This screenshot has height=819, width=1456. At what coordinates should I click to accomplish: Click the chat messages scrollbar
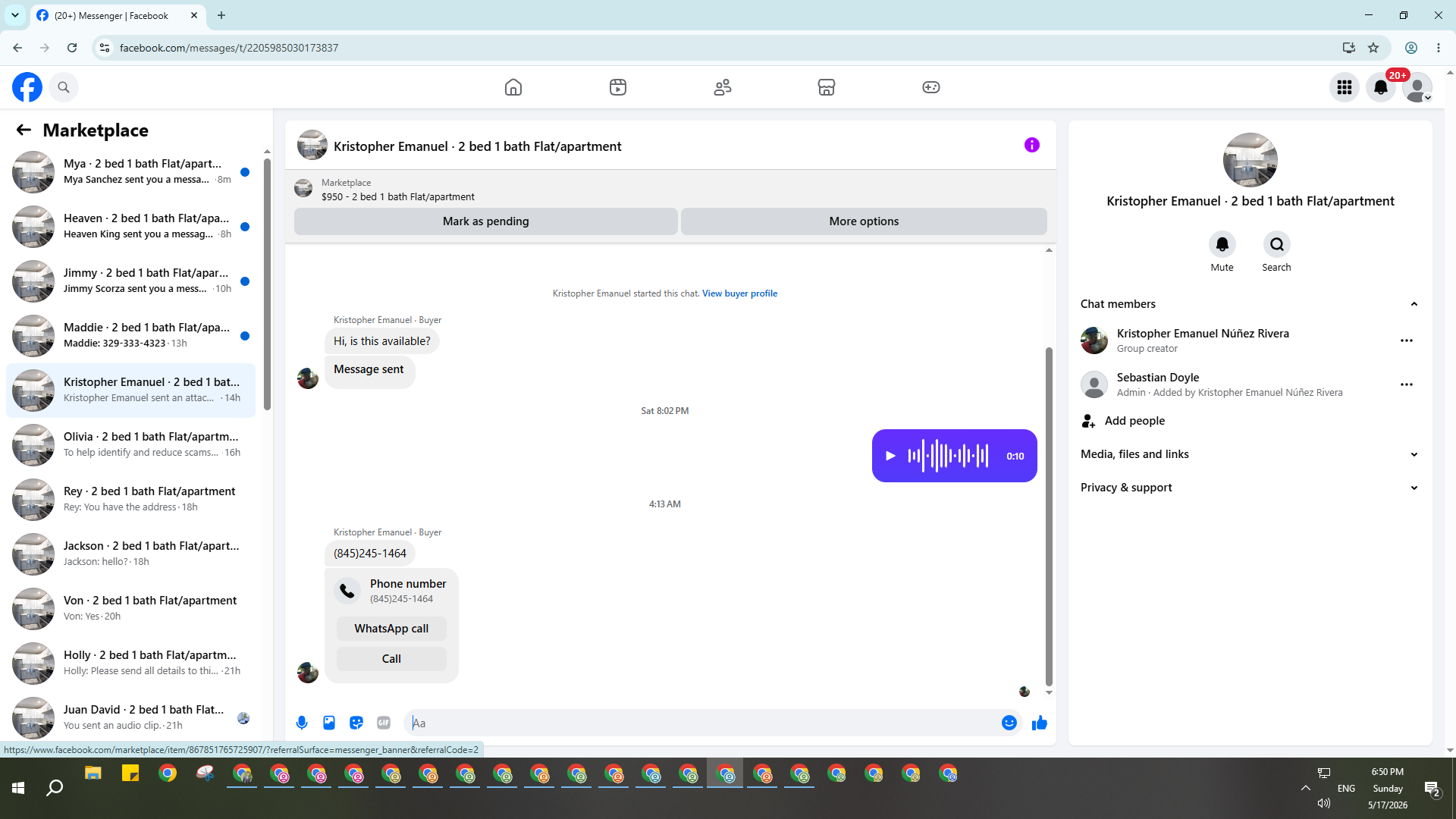click(1049, 516)
